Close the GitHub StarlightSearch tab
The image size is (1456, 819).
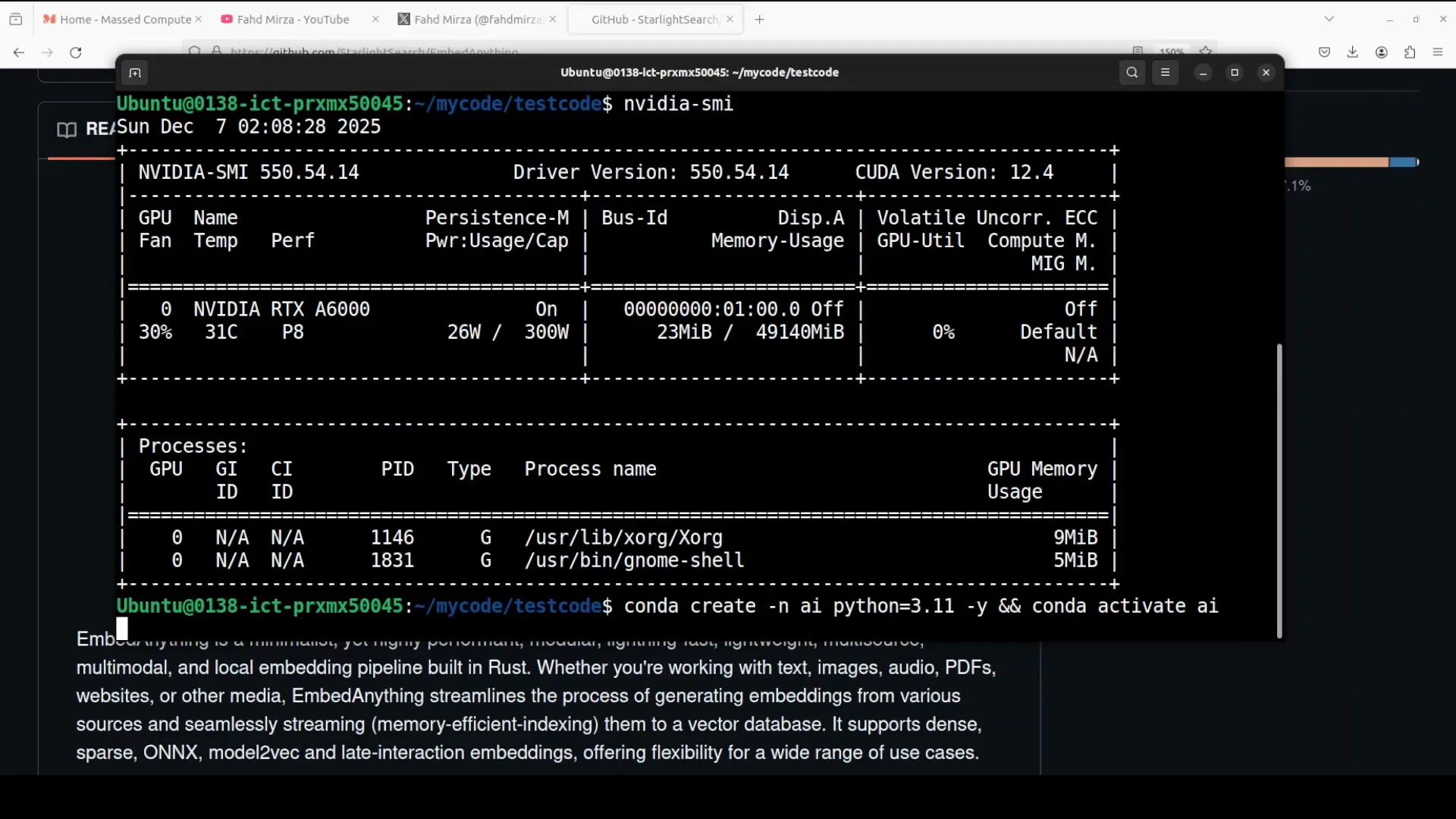[x=730, y=19]
